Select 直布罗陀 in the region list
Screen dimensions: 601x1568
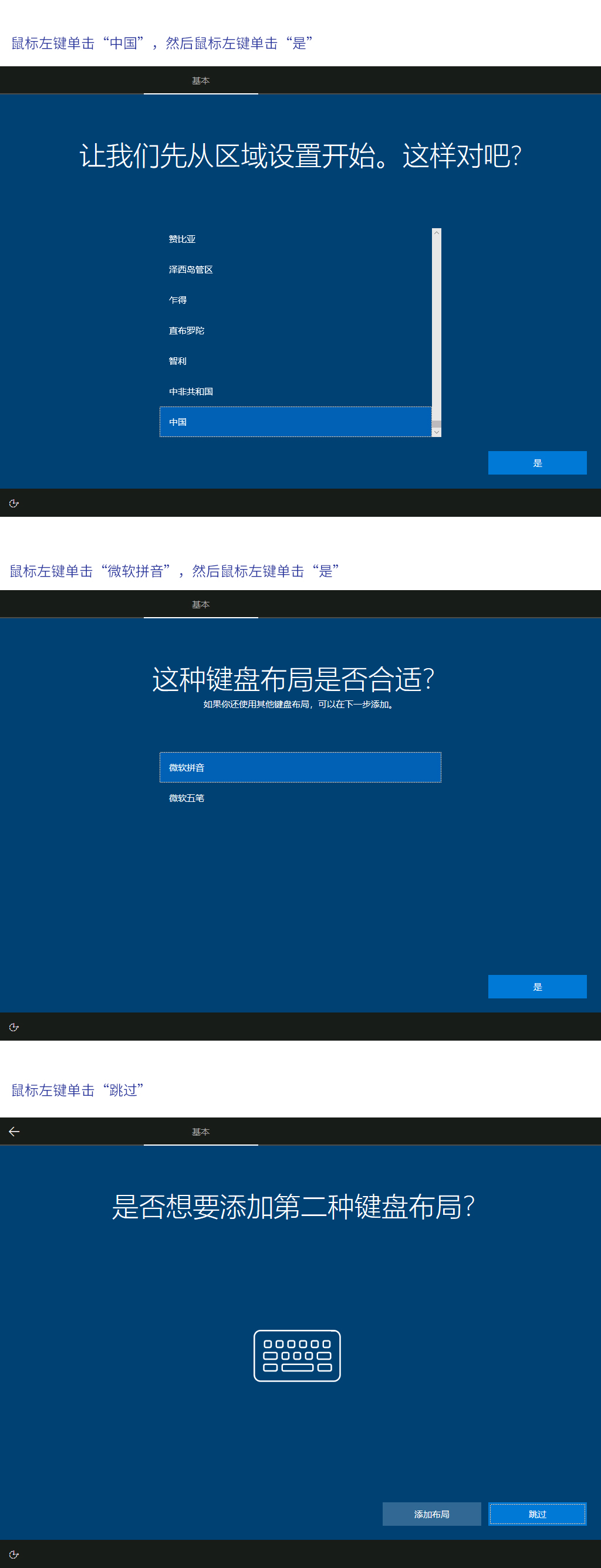pyautogui.click(x=296, y=330)
